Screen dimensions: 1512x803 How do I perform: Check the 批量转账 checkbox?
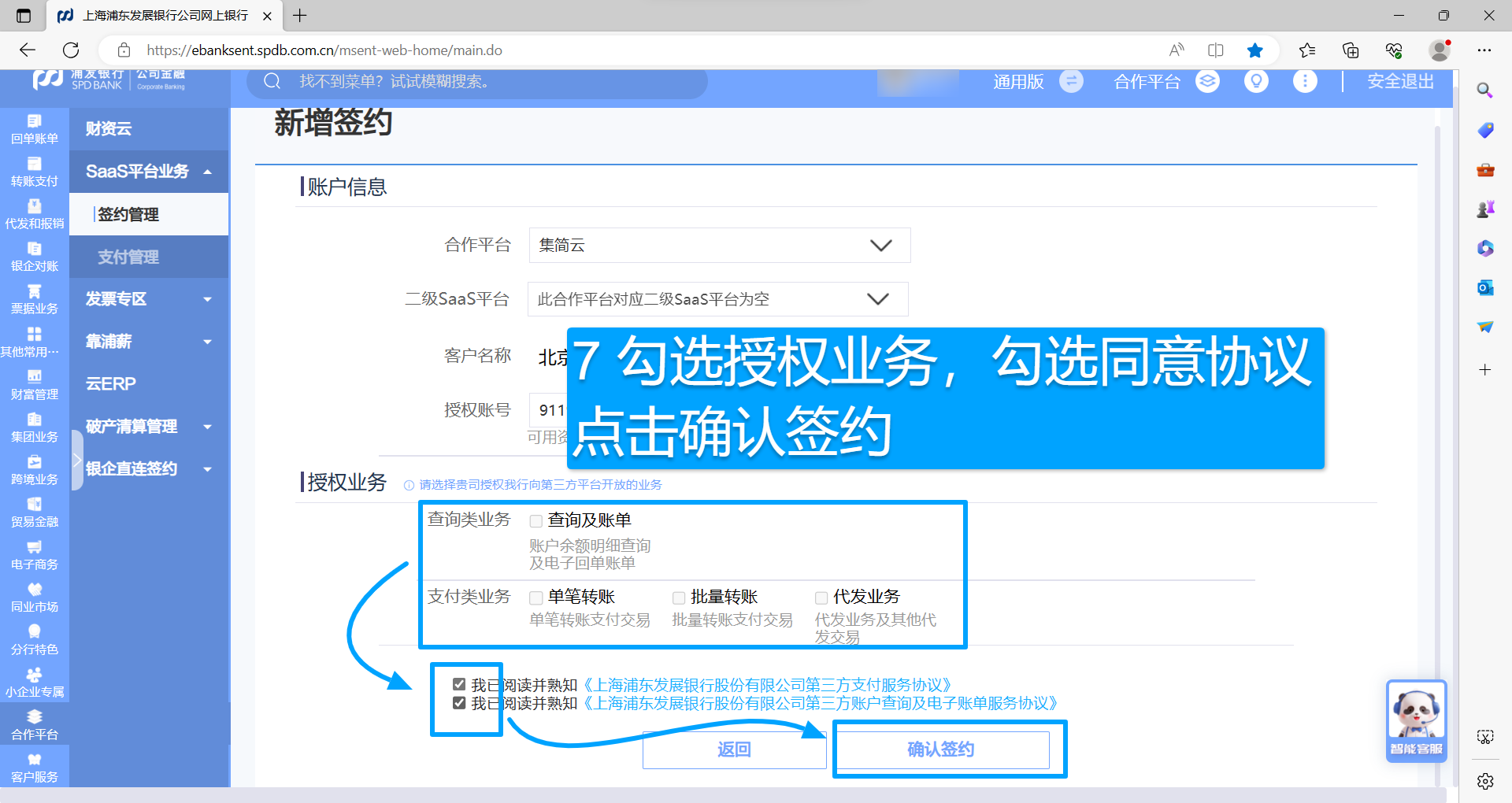point(679,598)
